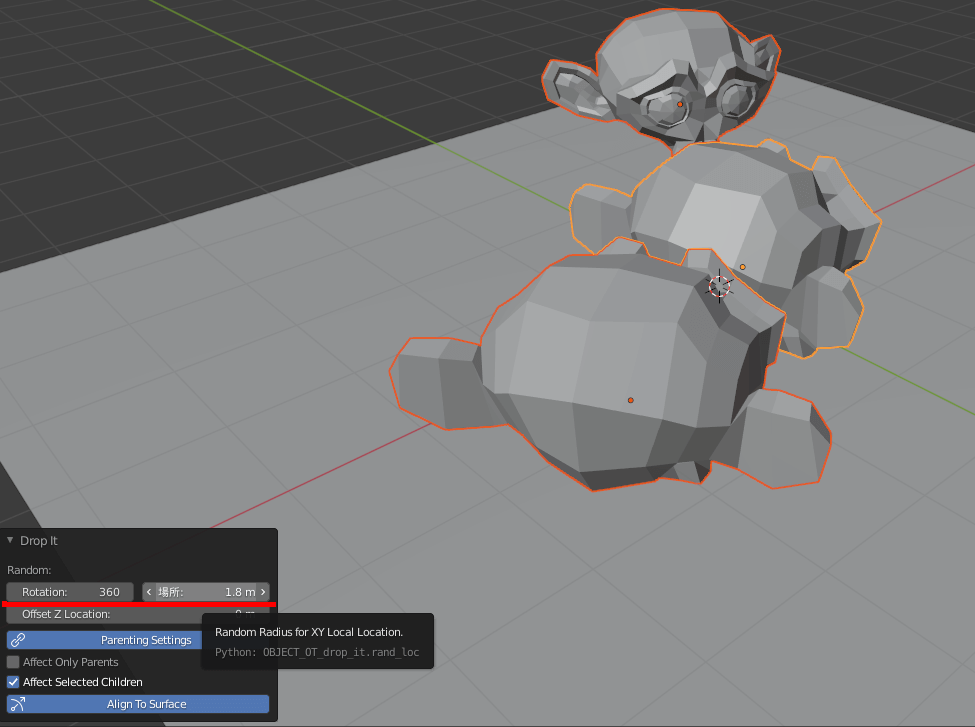
Task: Click the origin dot on the foreground monkey
Action: coord(631,399)
